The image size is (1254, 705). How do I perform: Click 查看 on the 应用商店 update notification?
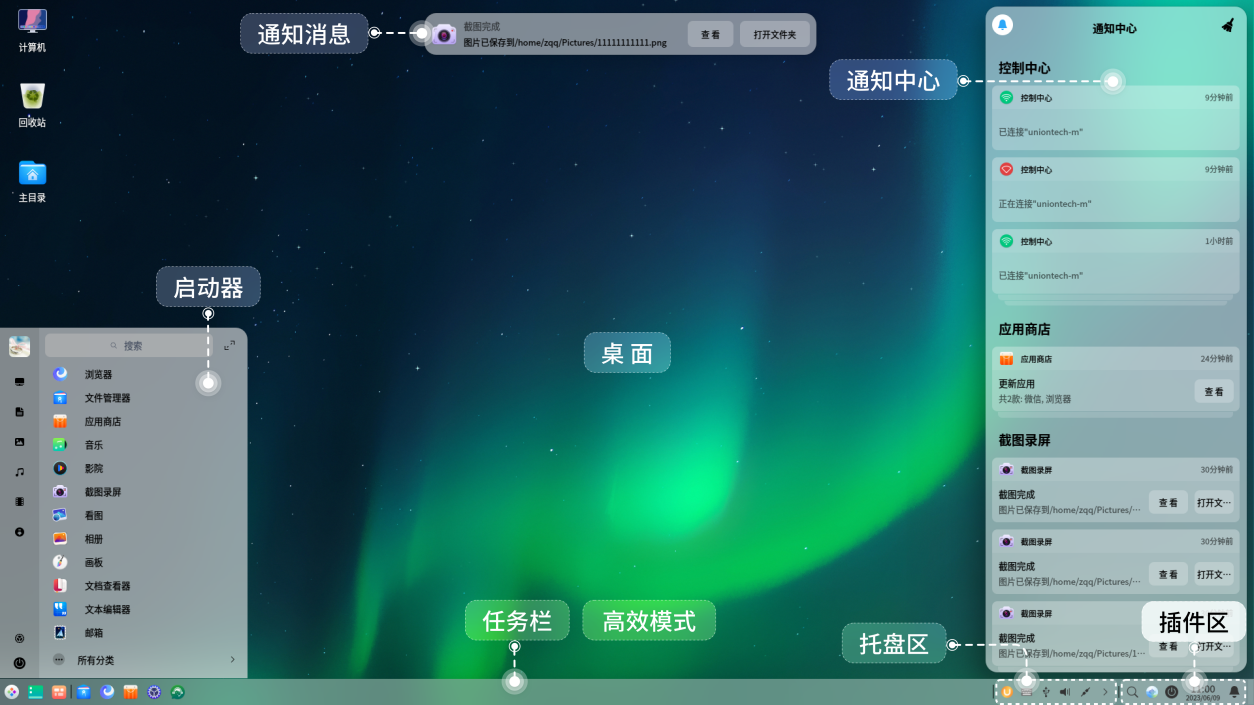[1214, 392]
